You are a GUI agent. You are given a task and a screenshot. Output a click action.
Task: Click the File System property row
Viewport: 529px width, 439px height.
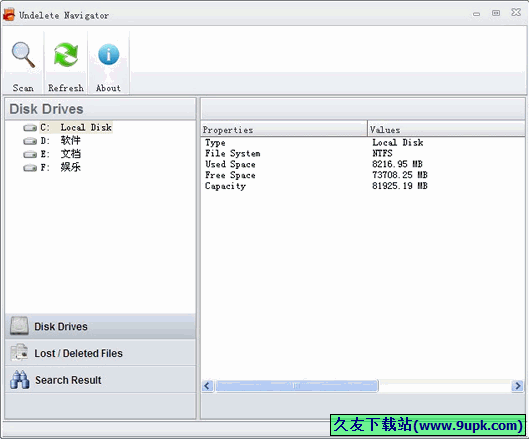click(363, 153)
